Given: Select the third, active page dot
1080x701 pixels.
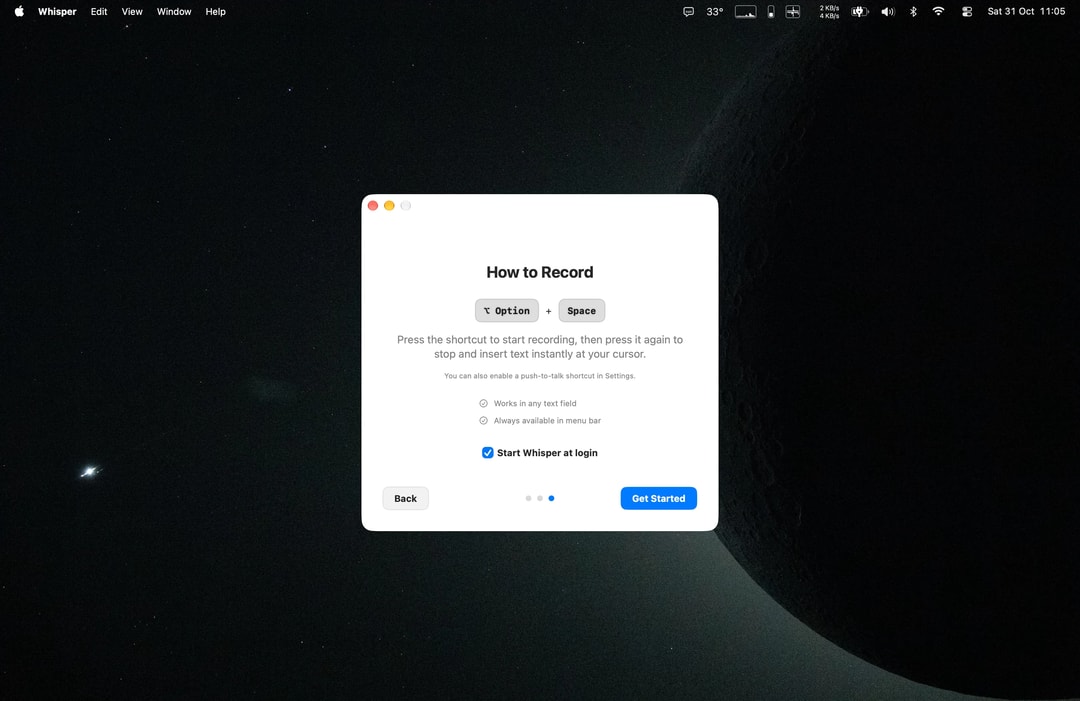Looking at the screenshot, I should (x=551, y=499).
